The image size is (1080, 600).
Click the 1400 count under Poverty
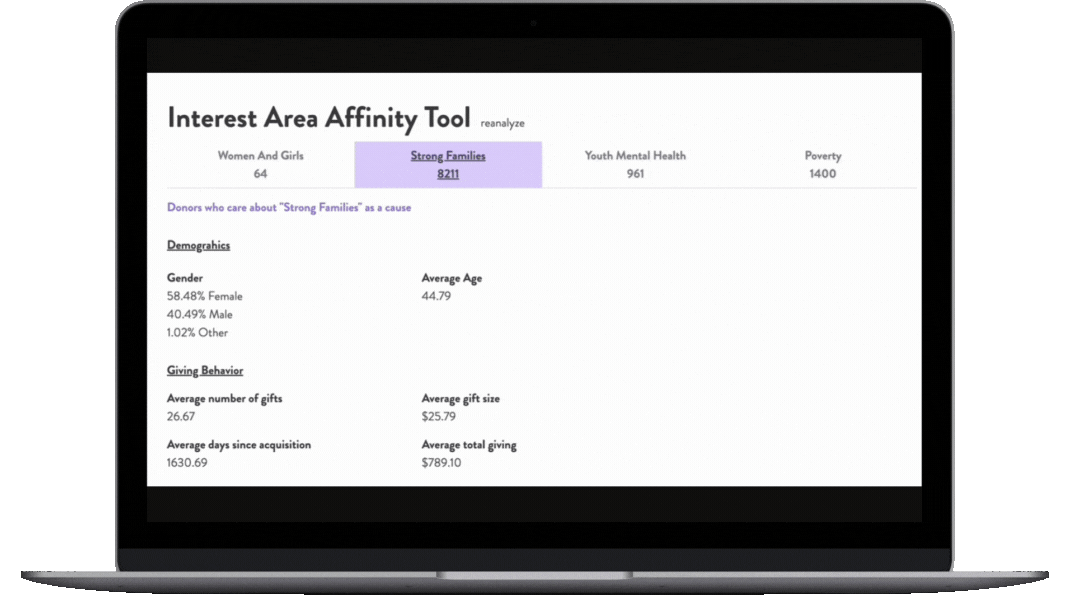point(822,173)
